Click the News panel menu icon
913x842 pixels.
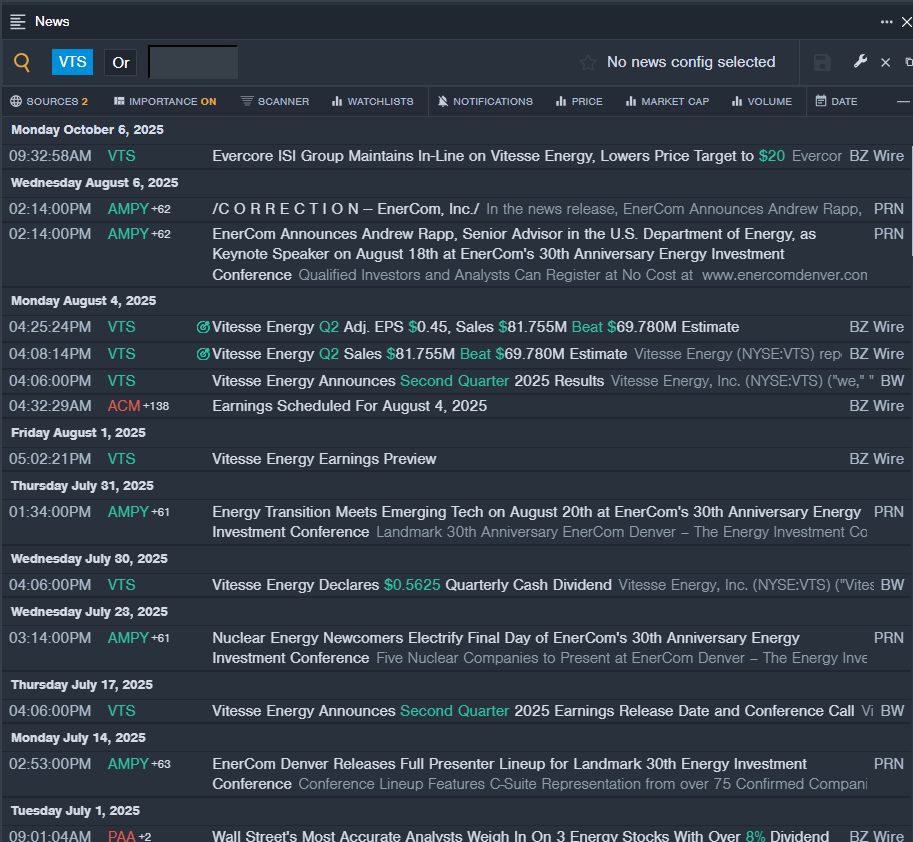[18, 21]
